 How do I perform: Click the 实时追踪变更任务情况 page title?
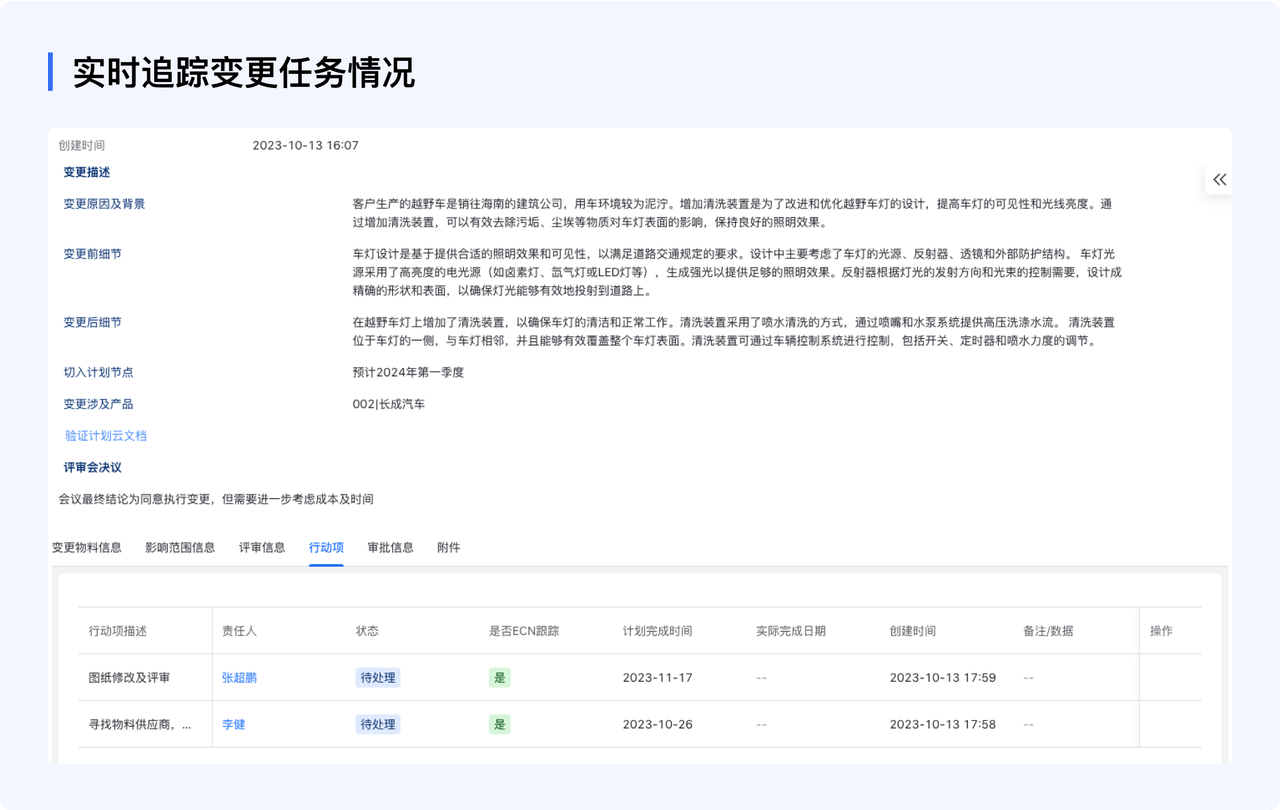pos(244,72)
